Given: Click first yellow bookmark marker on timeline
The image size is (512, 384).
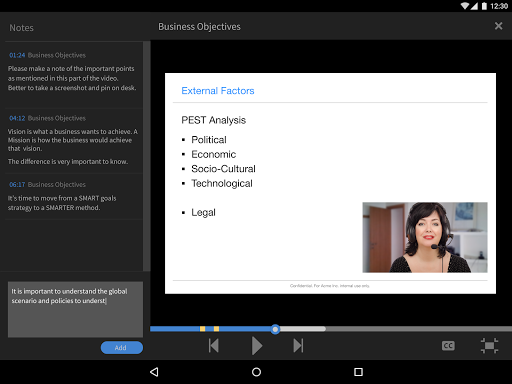Looking at the screenshot, I should point(202,329).
